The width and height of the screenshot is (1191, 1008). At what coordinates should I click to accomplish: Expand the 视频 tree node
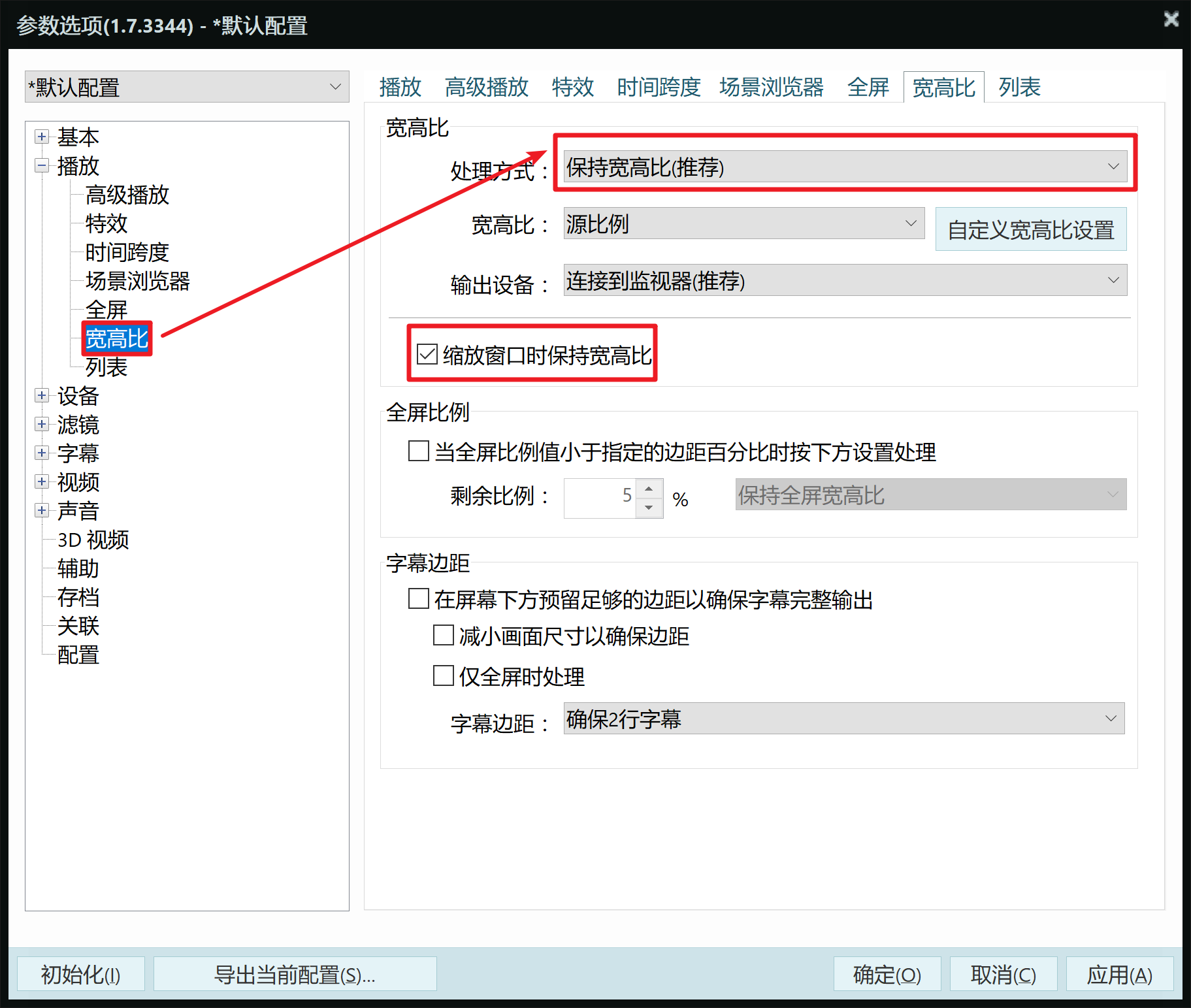[42, 482]
